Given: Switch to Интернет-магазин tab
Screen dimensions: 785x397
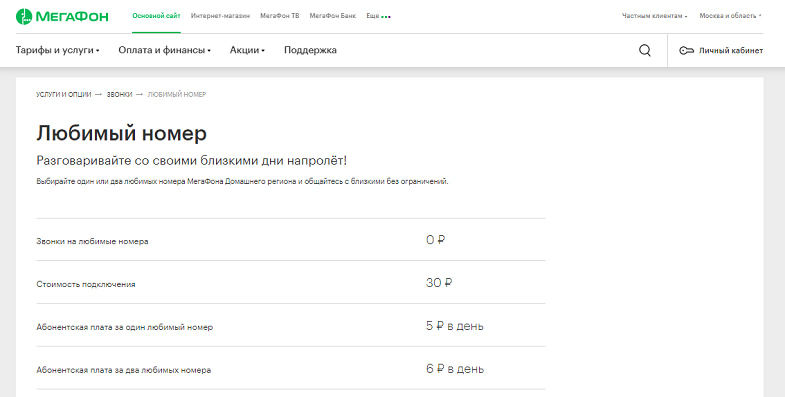Looking at the screenshot, I should 220,16.
